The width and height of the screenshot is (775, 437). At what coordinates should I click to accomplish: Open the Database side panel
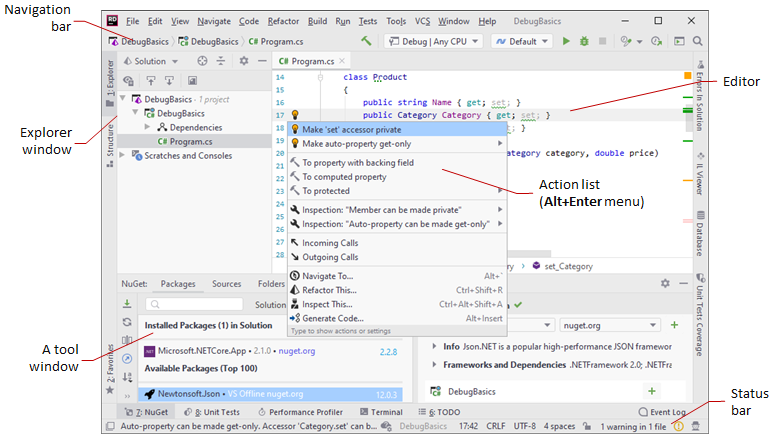(700, 234)
